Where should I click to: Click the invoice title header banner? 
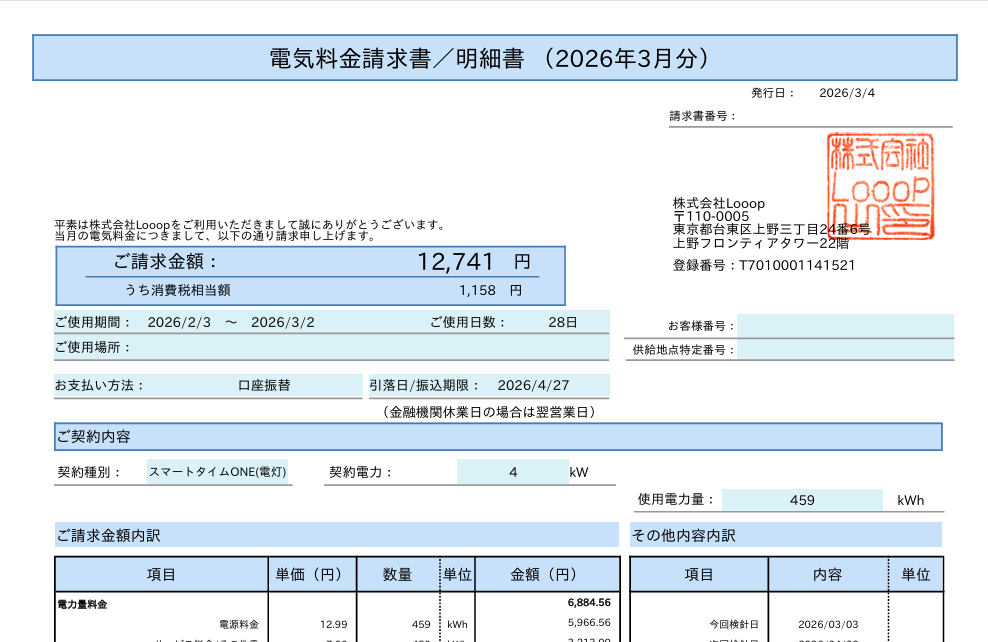tap(494, 58)
